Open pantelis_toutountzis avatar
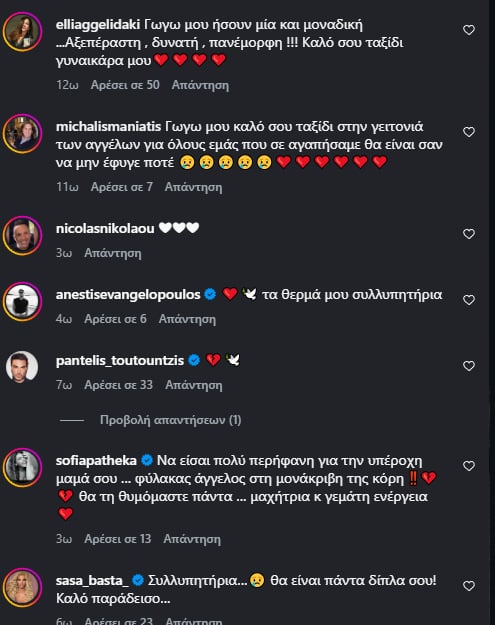Viewport: 495px width, 625px height. 22,367
